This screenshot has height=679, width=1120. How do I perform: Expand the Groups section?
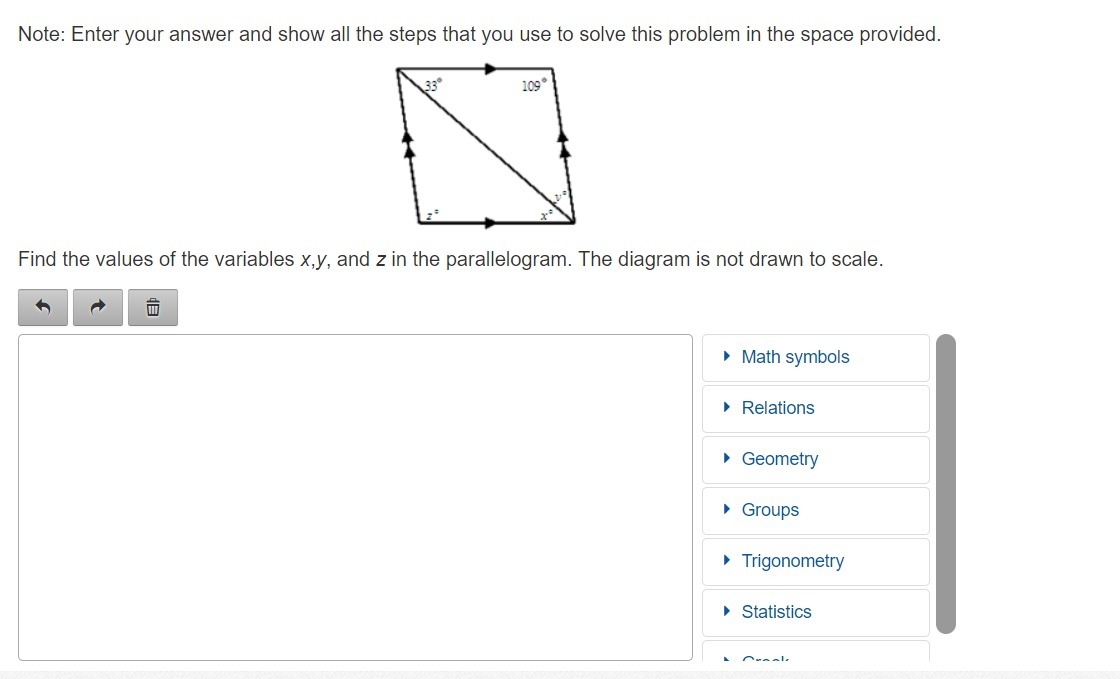pos(770,510)
